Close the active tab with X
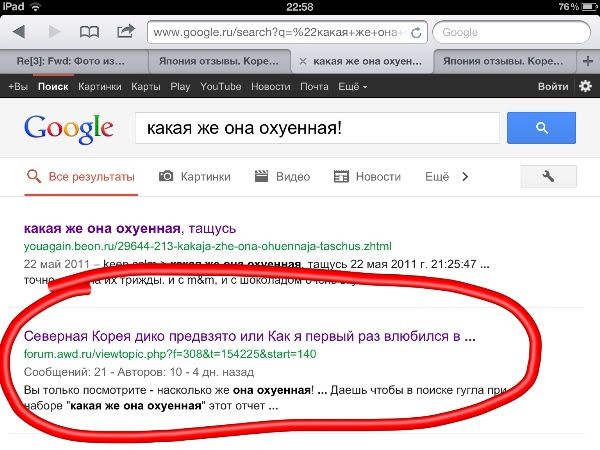This screenshot has width=600, height=450. (x=302, y=61)
